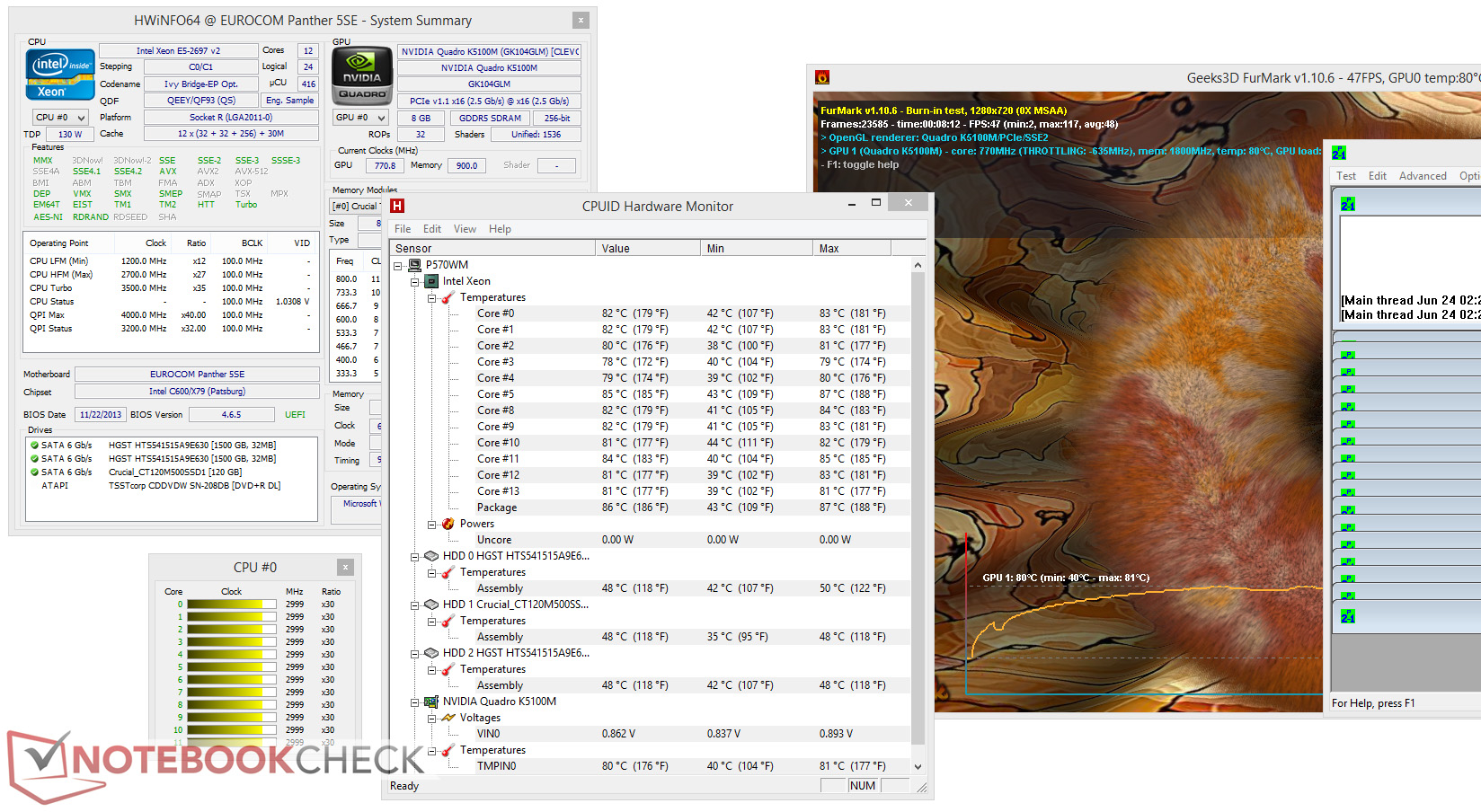The image size is (1481, 812).
Task: Click thermometer icon under HDD 2
Action: click(448, 669)
